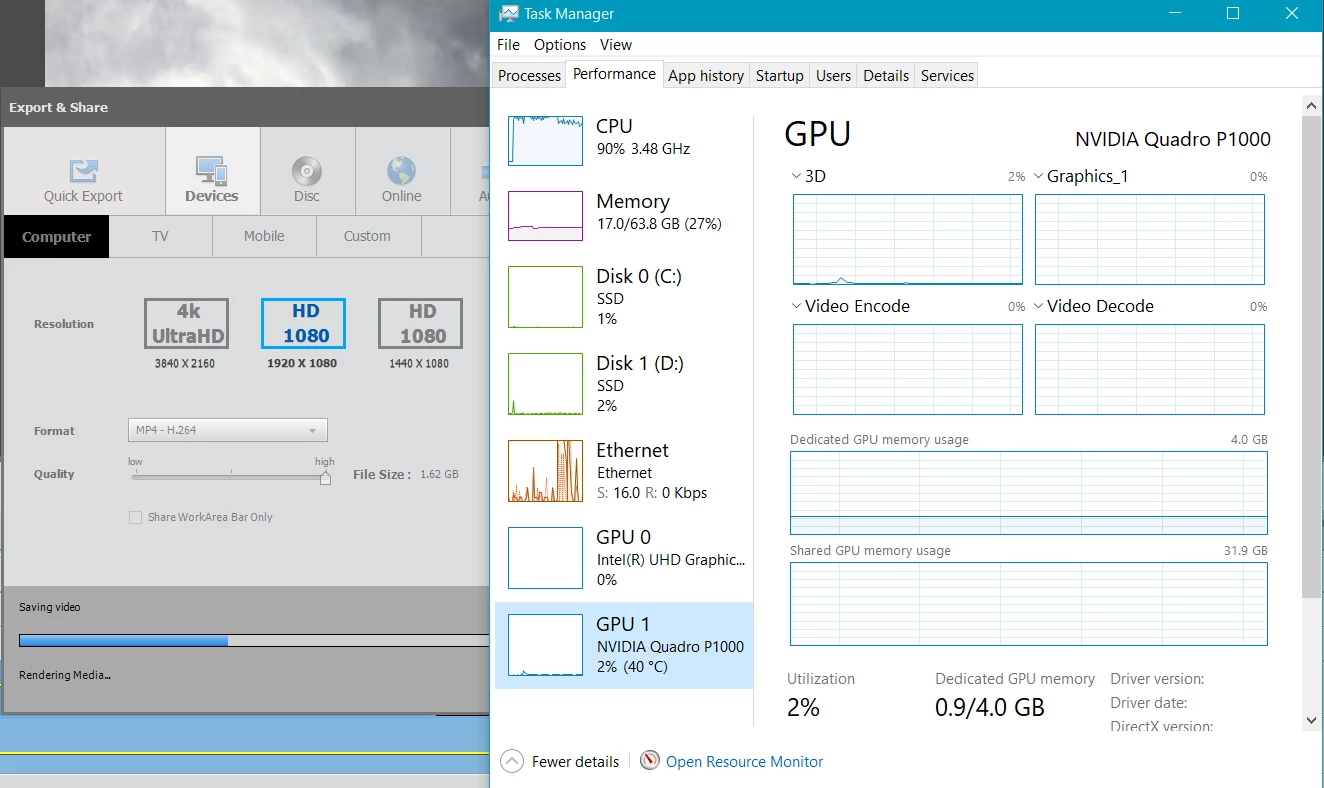This screenshot has height=788, width=1324.
Task: Click the Task Manager title bar icon
Action: (x=509, y=14)
